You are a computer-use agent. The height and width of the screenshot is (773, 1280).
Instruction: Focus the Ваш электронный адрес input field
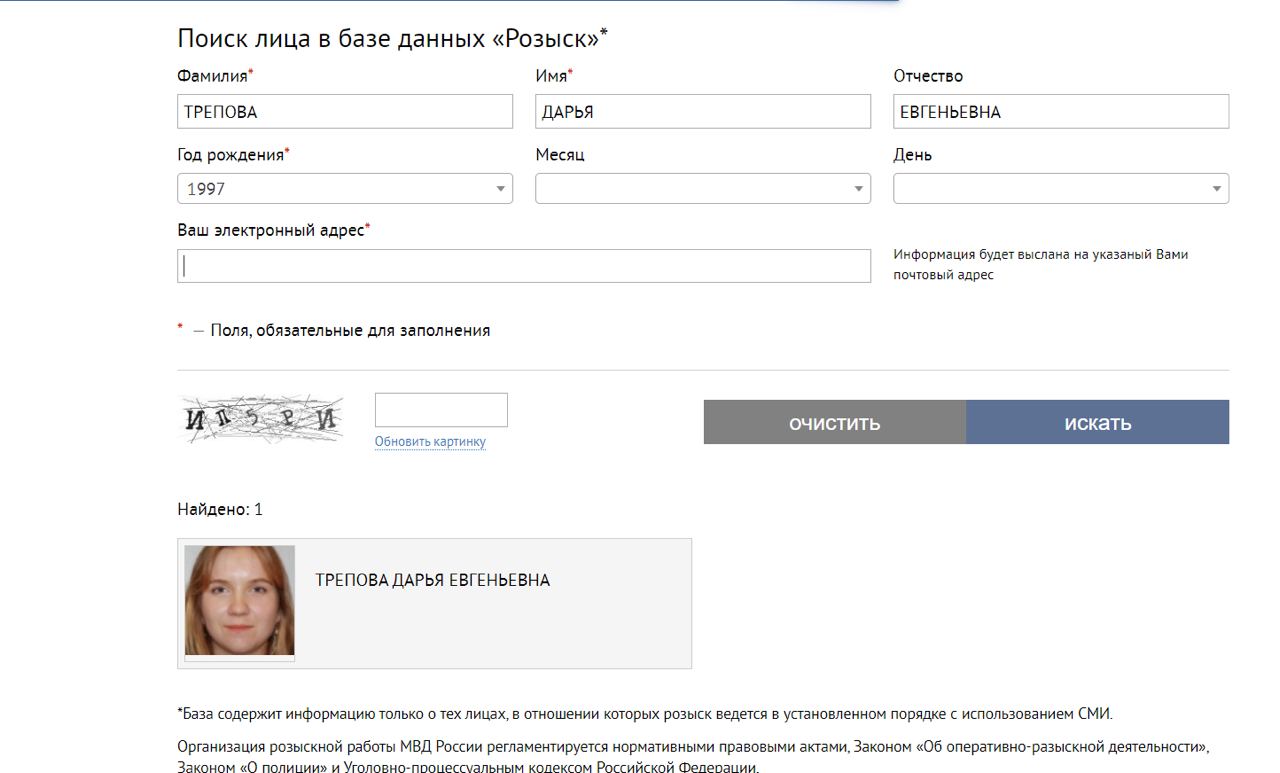tap(524, 266)
